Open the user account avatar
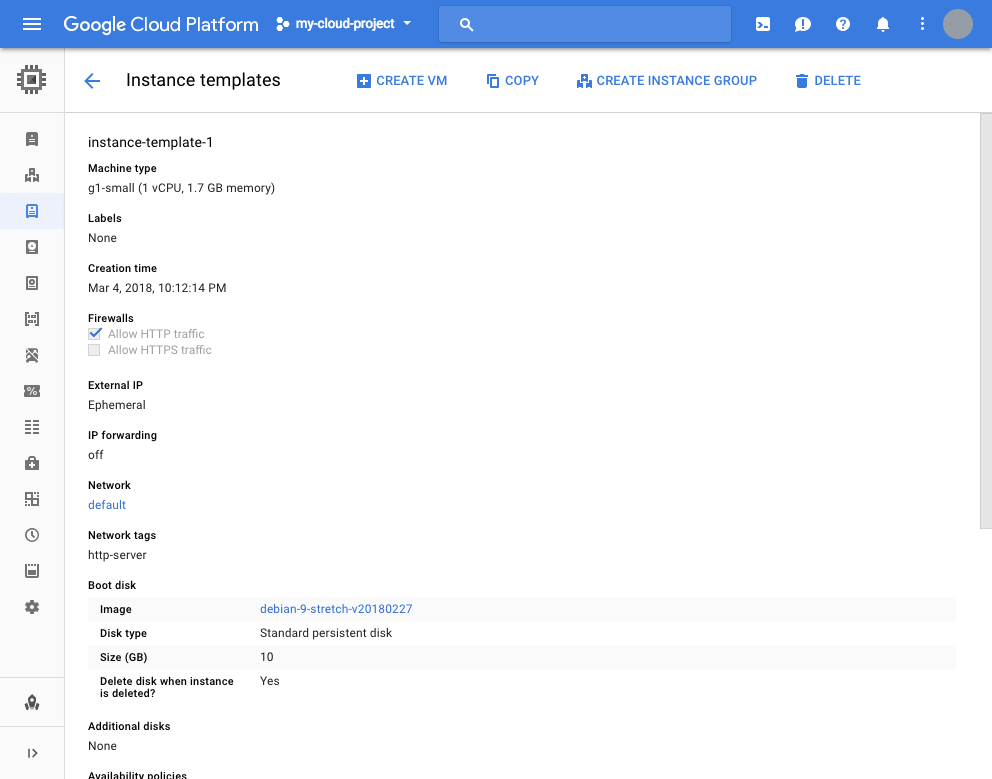Viewport: 992px width, 779px height. (958, 24)
